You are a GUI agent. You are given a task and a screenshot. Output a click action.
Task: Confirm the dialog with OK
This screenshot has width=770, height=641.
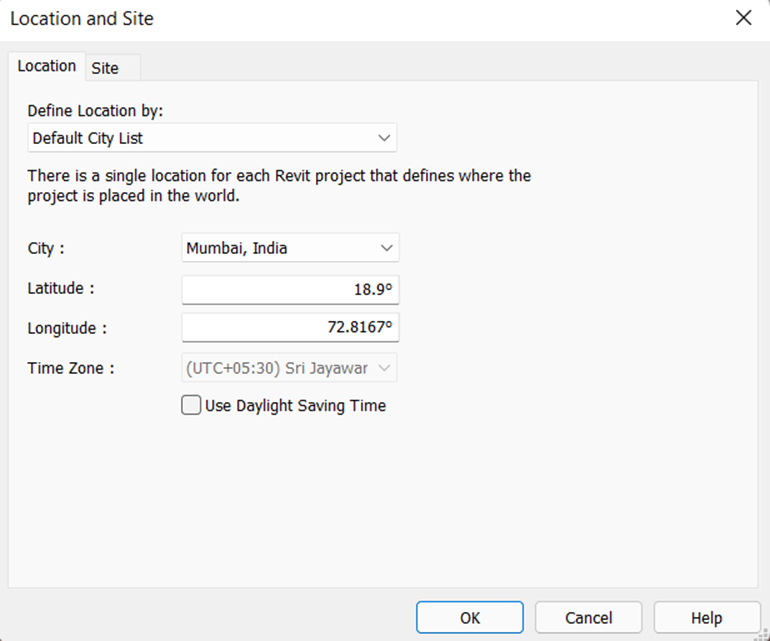[470, 617]
